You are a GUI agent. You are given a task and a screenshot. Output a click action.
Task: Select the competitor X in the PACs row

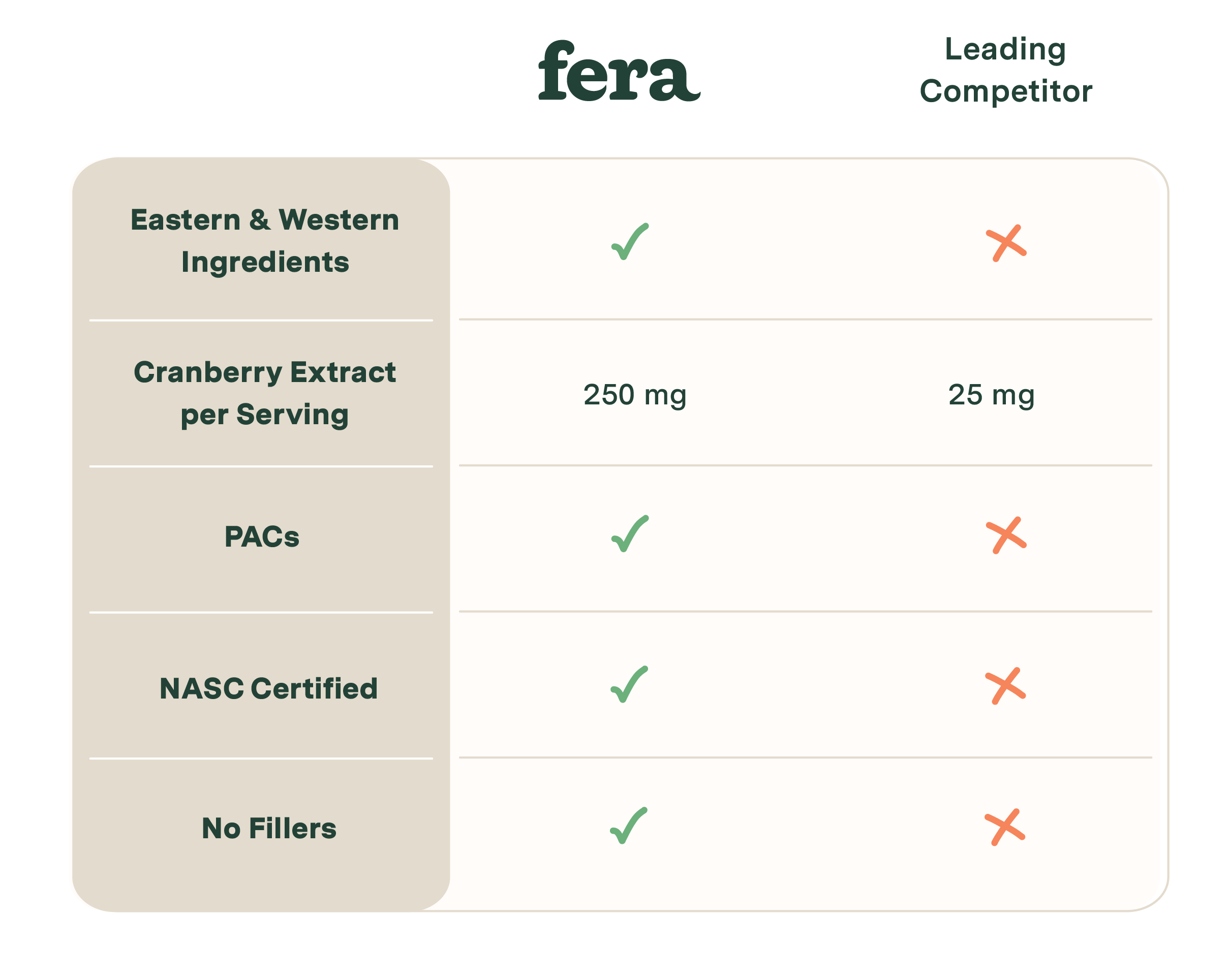pos(1006,535)
